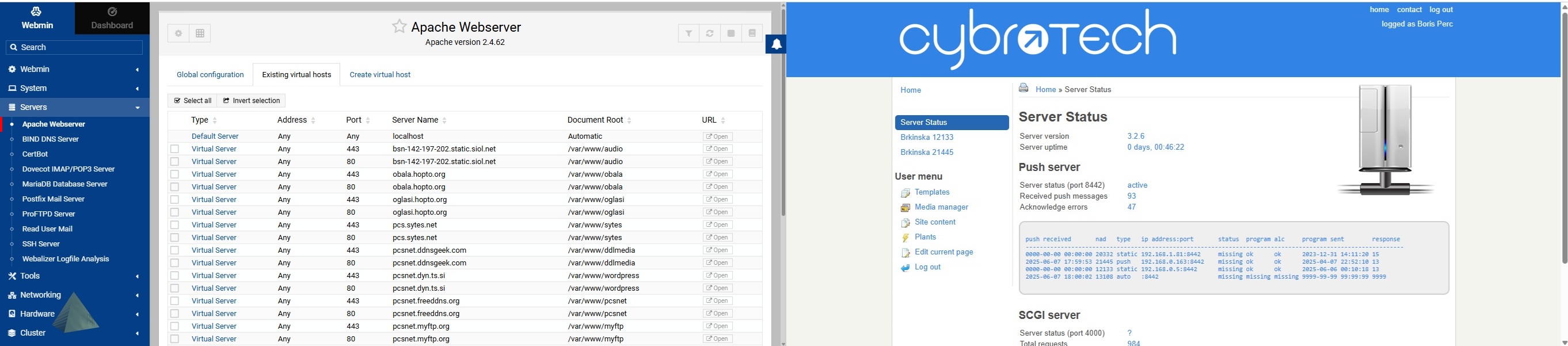1568x346 pixels.
Task: Expand the Webmin category in the sidebar
Action: point(74,70)
